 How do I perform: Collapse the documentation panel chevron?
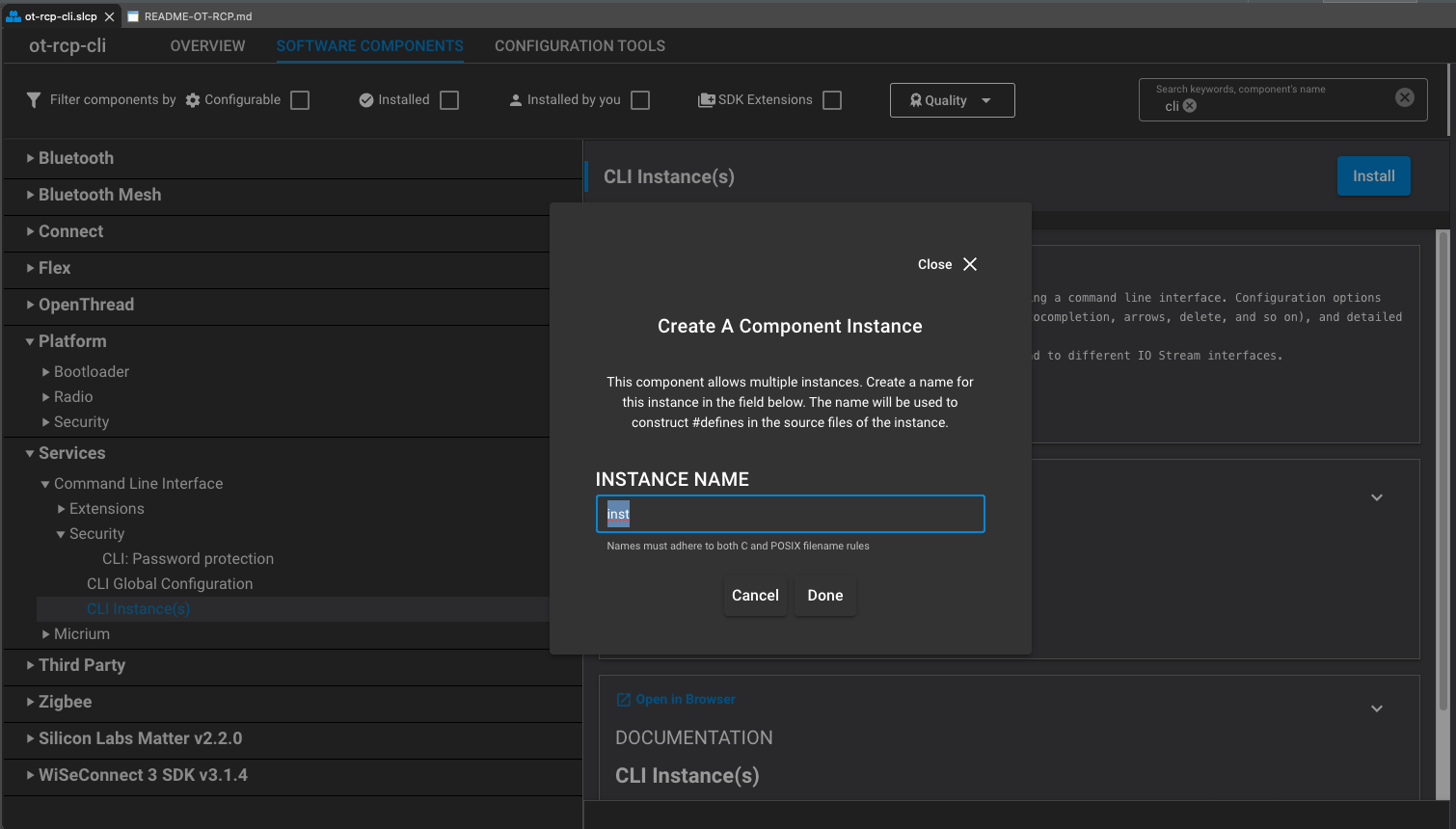tap(1377, 709)
